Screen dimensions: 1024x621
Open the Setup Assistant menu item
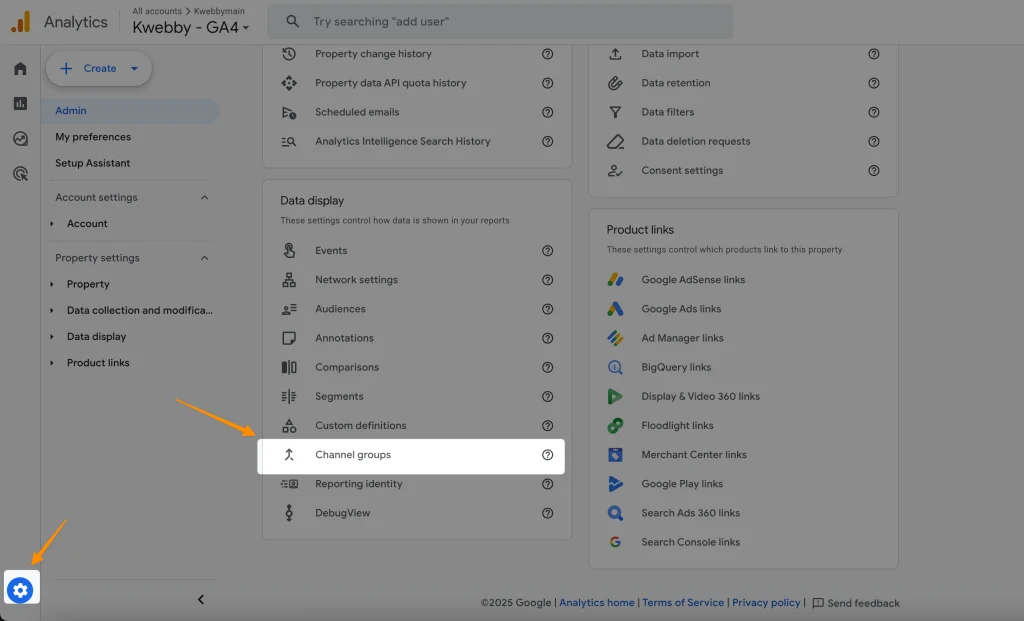tap(94, 162)
